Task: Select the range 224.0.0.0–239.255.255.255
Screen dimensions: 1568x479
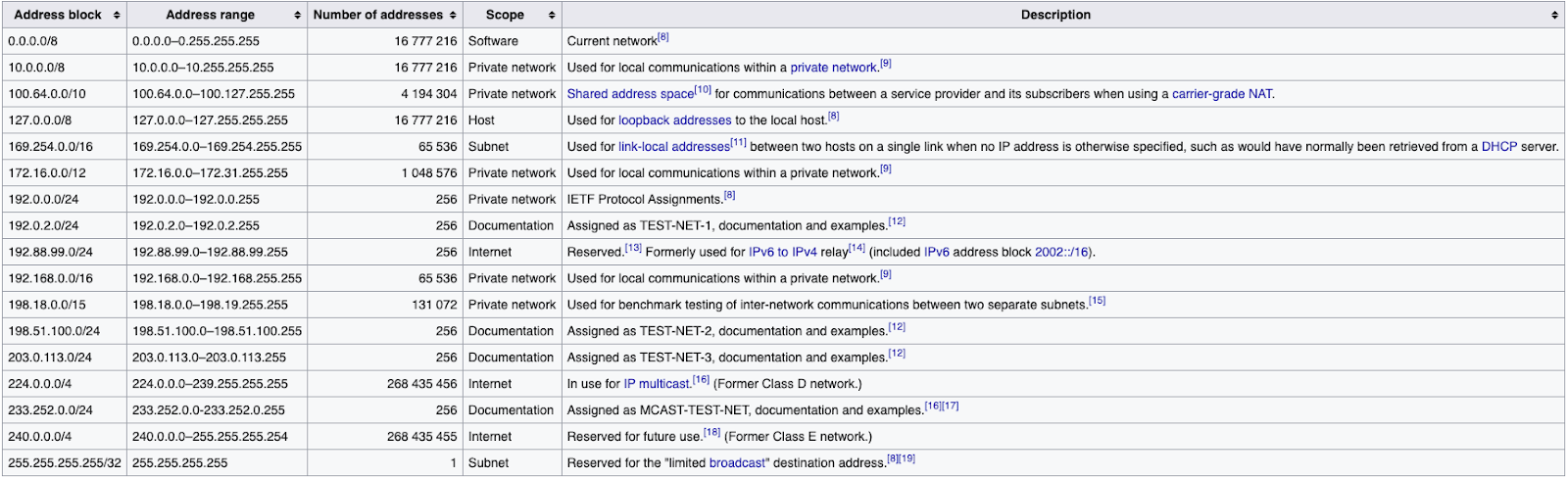Action: pos(211,385)
